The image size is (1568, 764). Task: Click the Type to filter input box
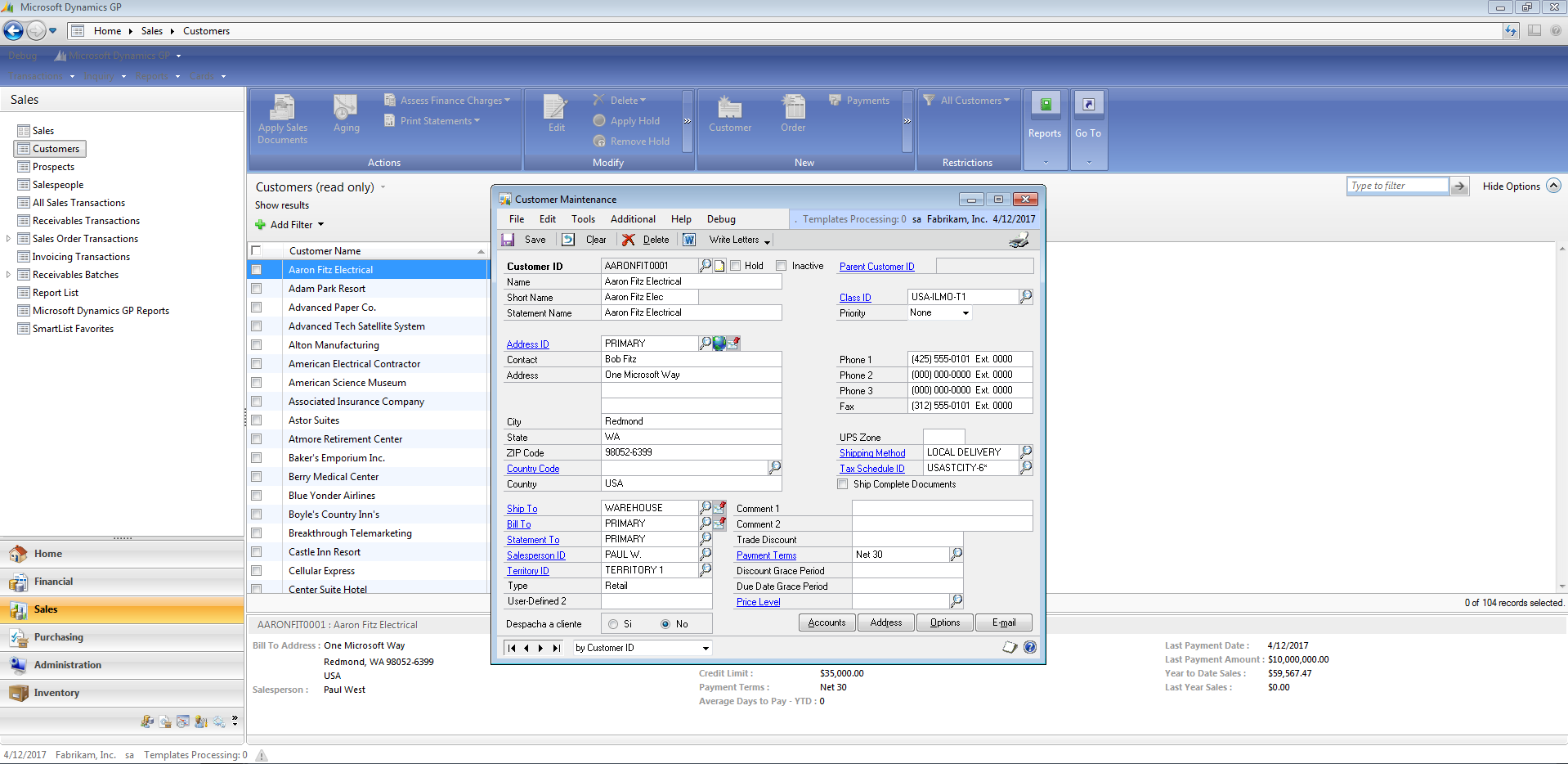1397,186
